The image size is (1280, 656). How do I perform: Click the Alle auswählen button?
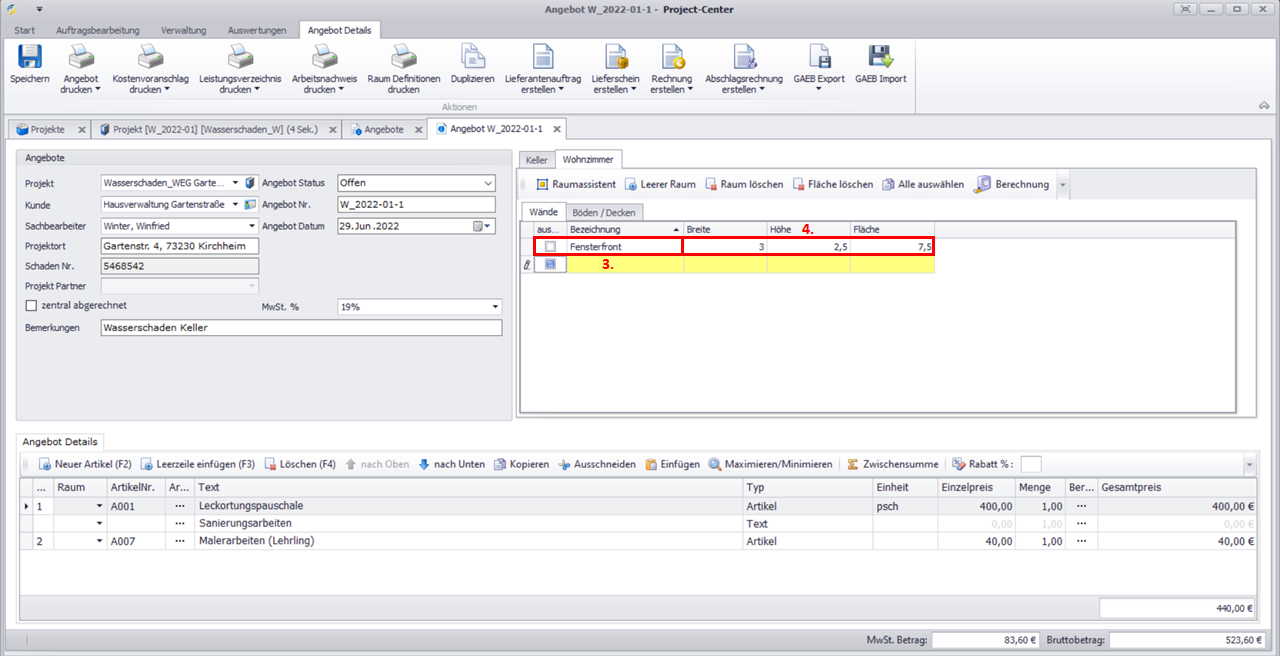click(x=922, y=185)
